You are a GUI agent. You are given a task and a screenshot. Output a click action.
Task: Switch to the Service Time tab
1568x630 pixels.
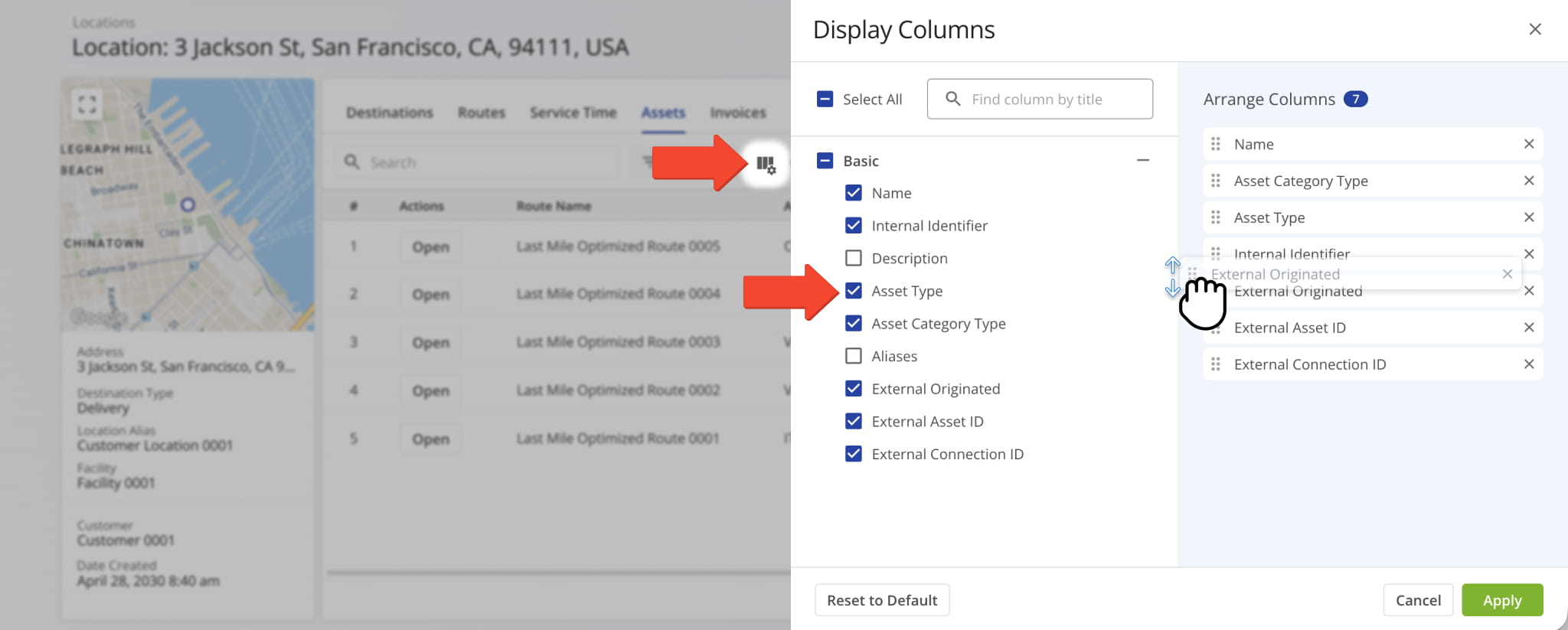coord(573,113)
